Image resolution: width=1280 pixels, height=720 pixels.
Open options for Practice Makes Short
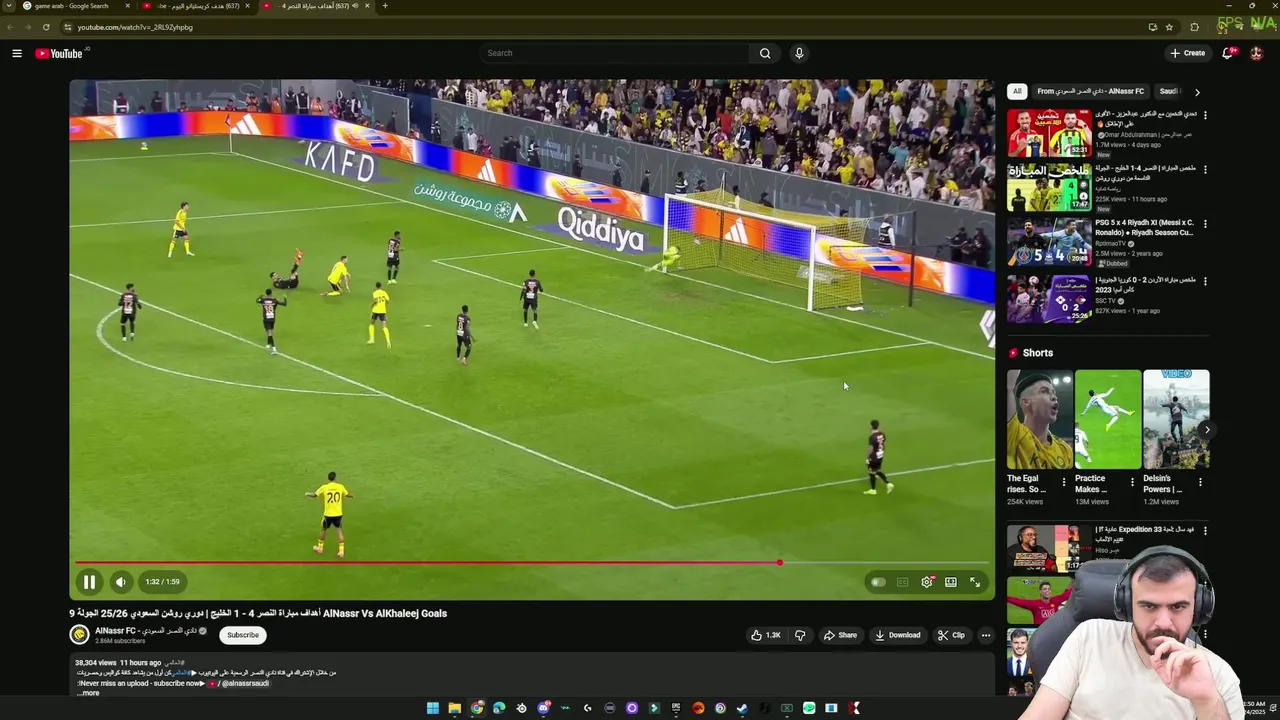point(1132,482)
